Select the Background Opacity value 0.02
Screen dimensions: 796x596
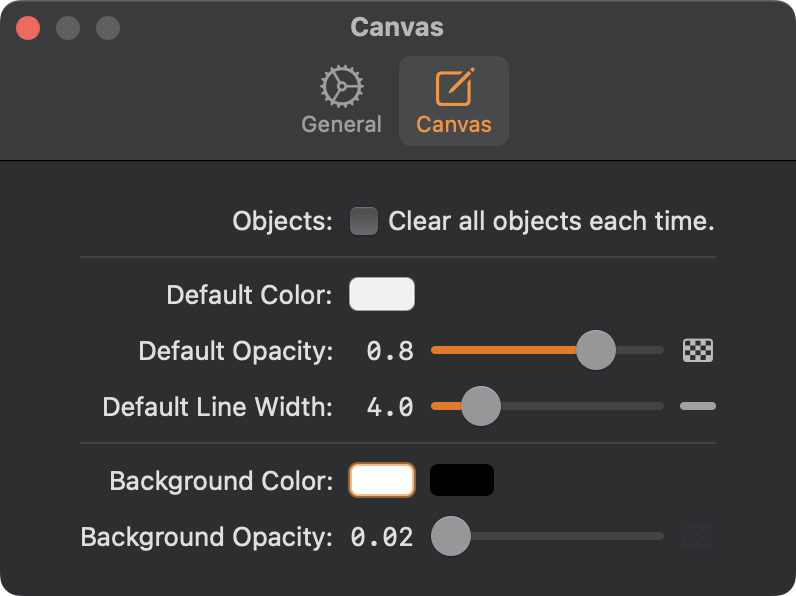[382, 537]
